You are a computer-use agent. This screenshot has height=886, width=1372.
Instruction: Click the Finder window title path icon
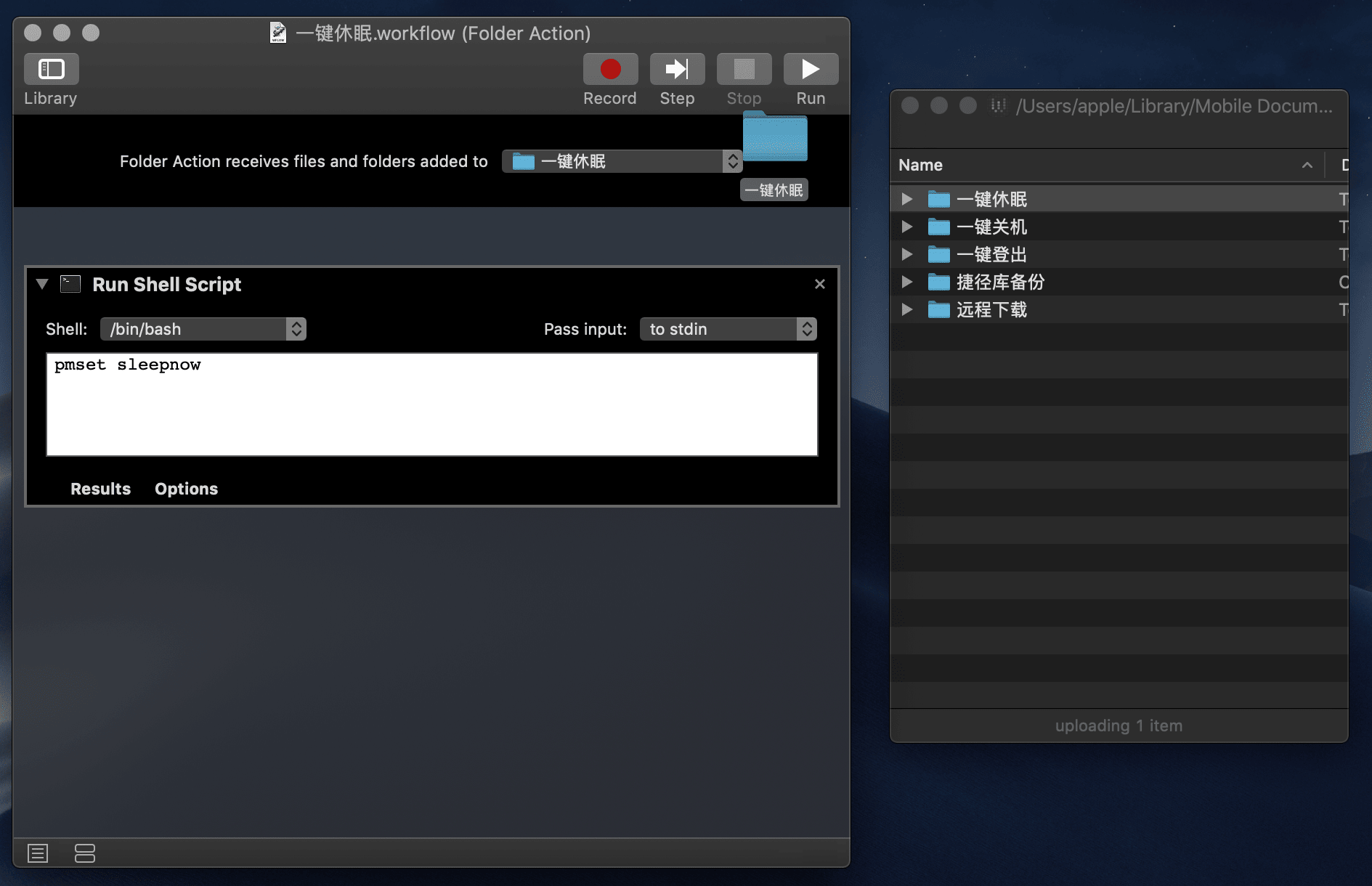[x=999, y=106]
